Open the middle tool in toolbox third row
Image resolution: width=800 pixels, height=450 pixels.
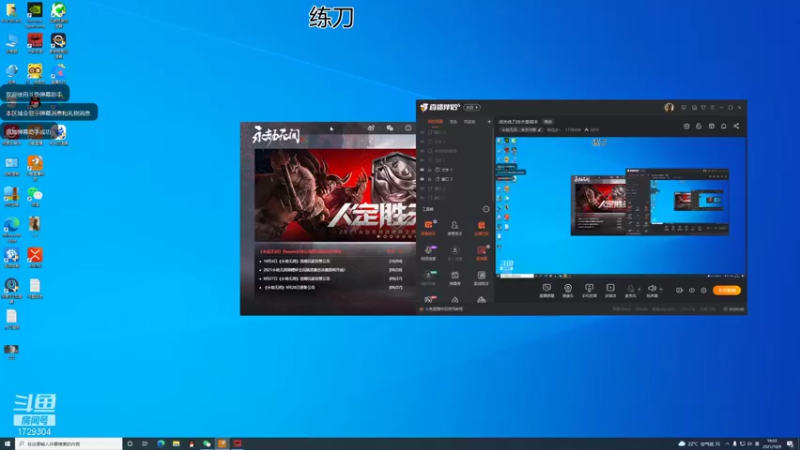click(455, 278)
